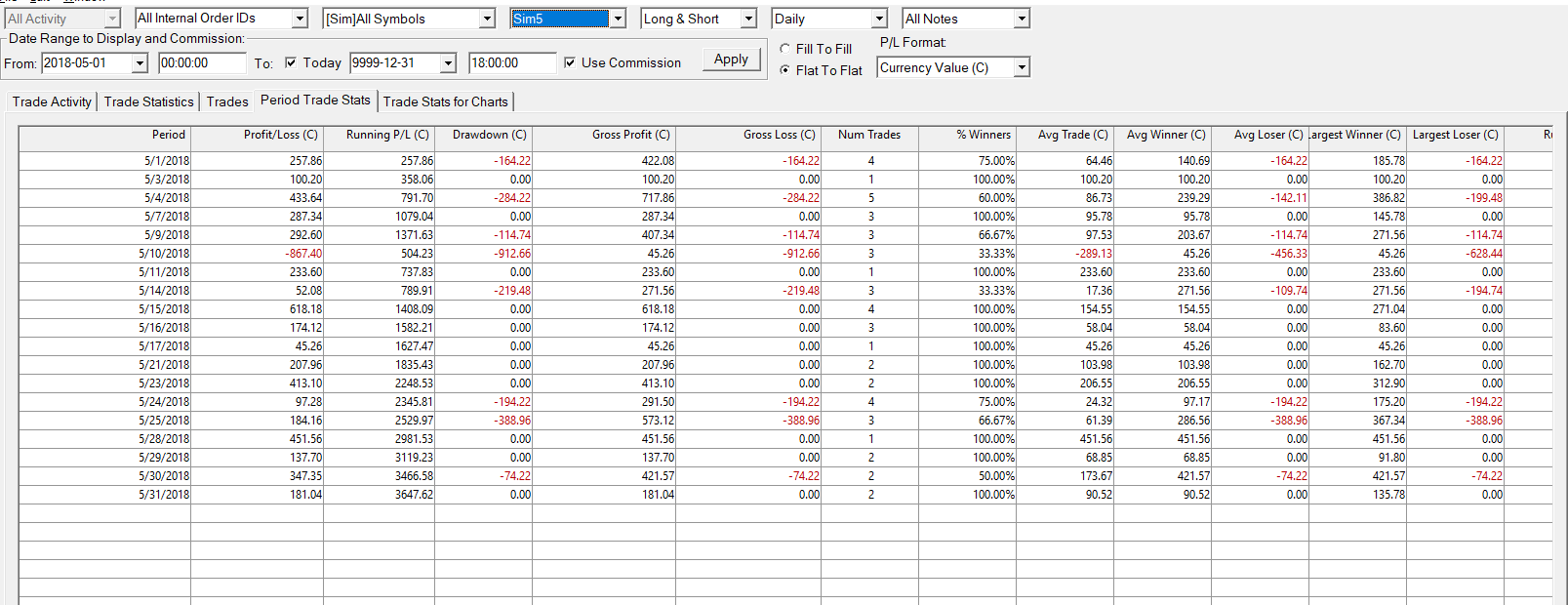Click the To time field showing 18:00:00
The width and height of the screenshot is (1568, 605).
coord(510,63)
